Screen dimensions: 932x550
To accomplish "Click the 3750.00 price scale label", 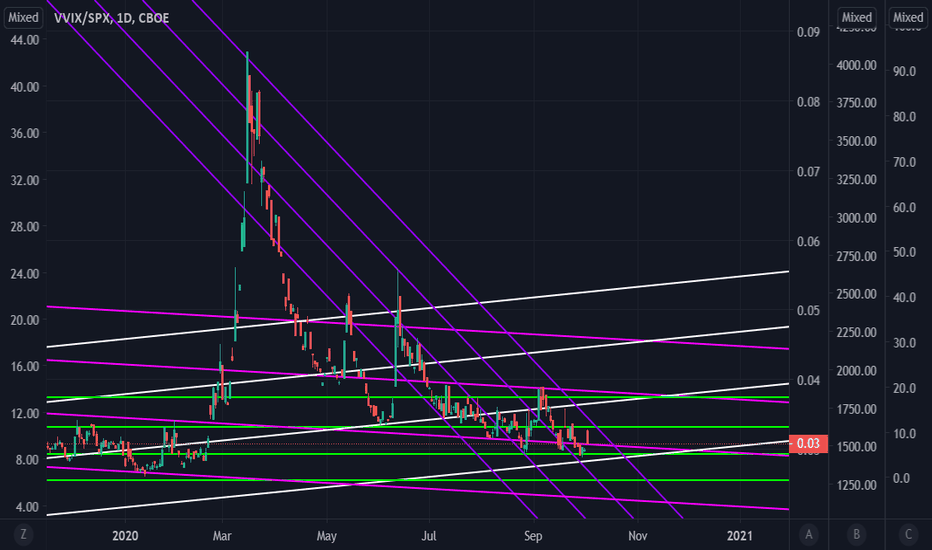I will pyautogui.click(x=857, y=103).
